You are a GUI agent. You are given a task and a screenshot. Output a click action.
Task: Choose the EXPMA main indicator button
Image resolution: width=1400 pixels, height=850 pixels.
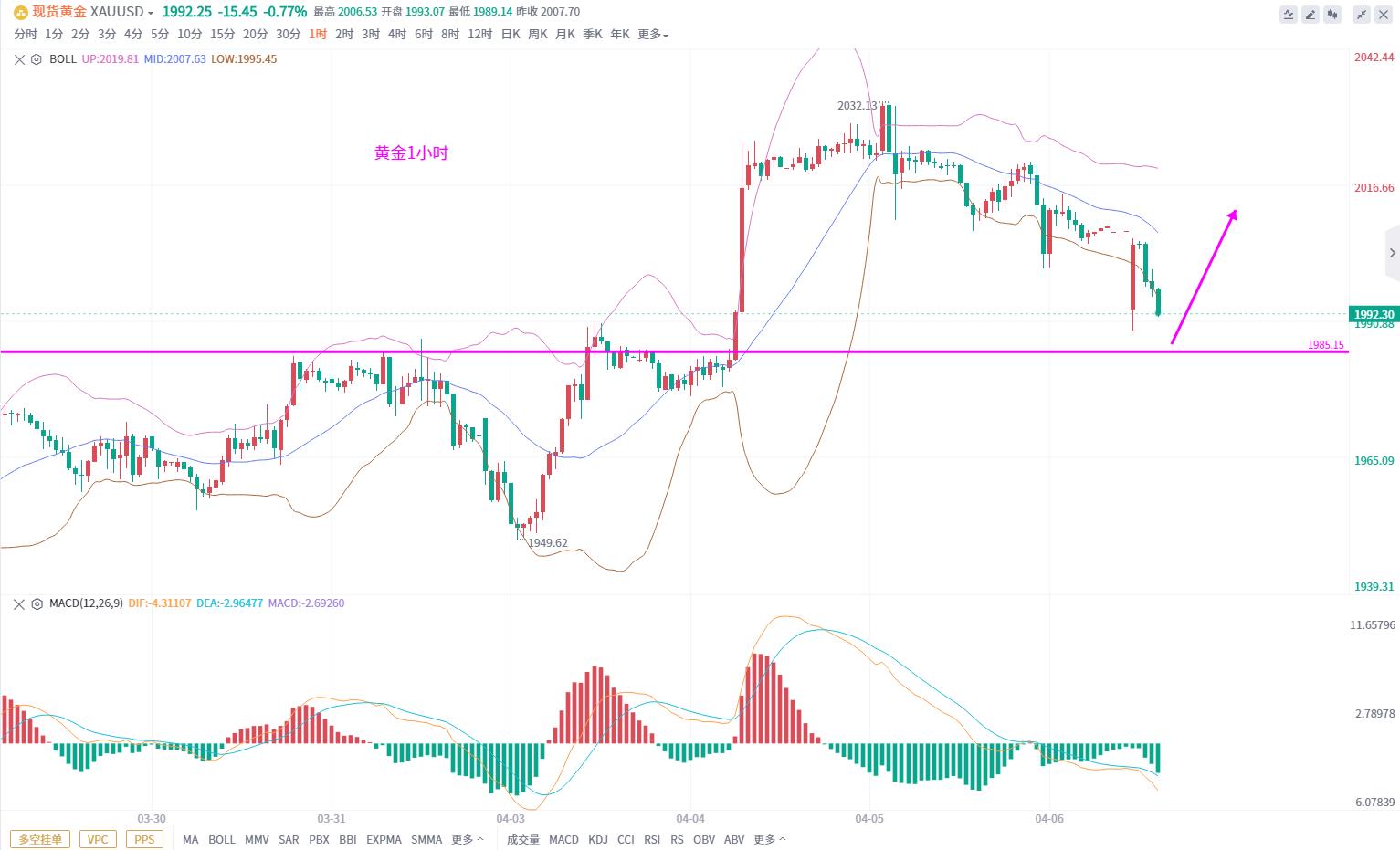pos(384,839)
